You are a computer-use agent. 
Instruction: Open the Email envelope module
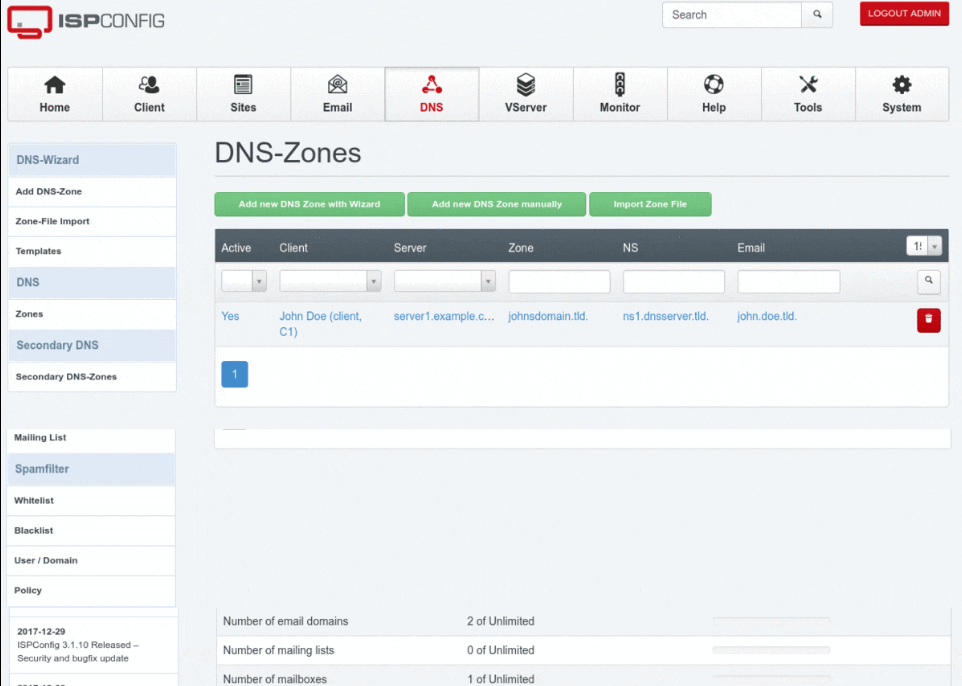[x=337, y=86]
